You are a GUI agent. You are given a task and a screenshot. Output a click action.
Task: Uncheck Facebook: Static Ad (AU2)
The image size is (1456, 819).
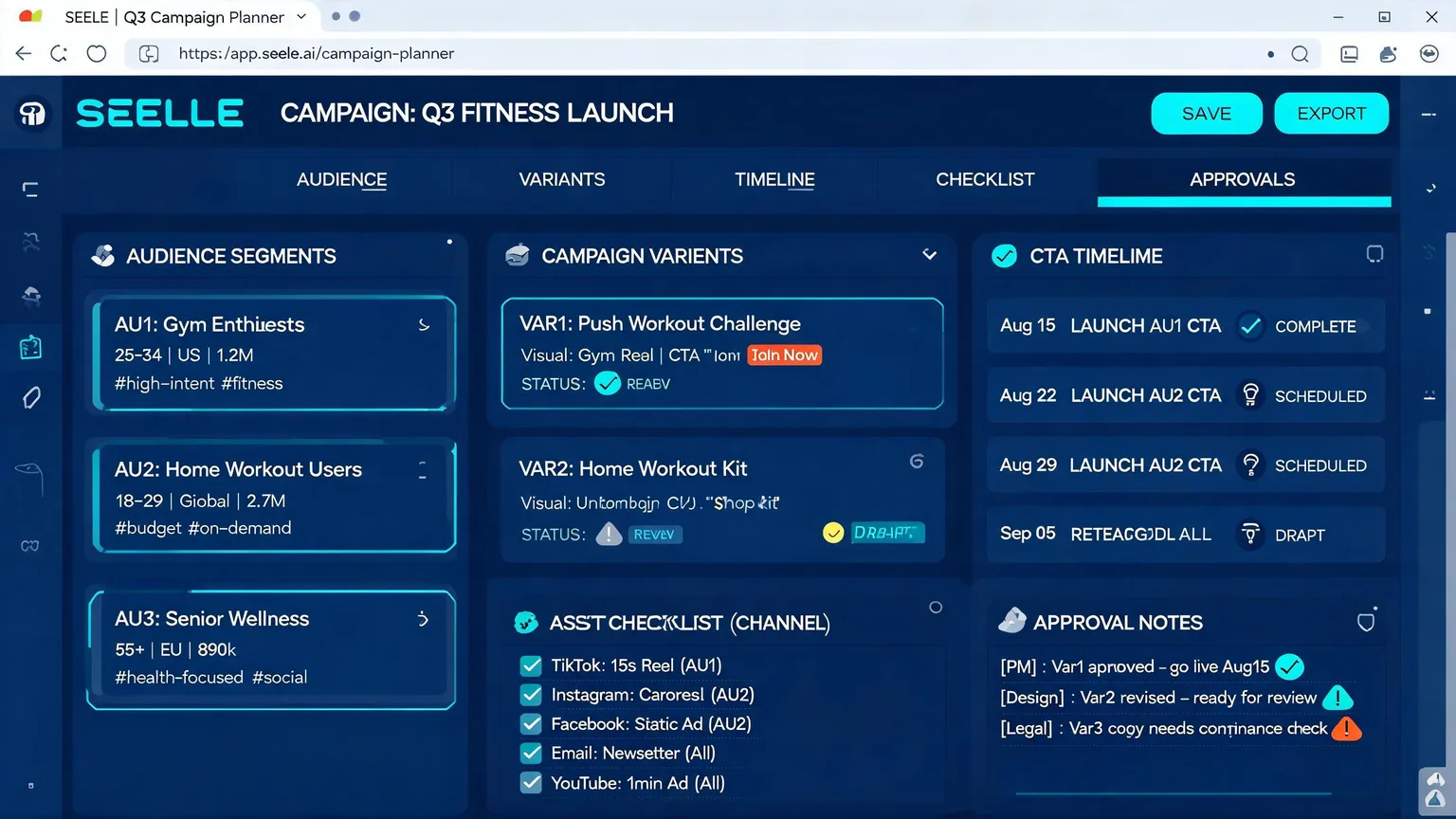point(532,724)
